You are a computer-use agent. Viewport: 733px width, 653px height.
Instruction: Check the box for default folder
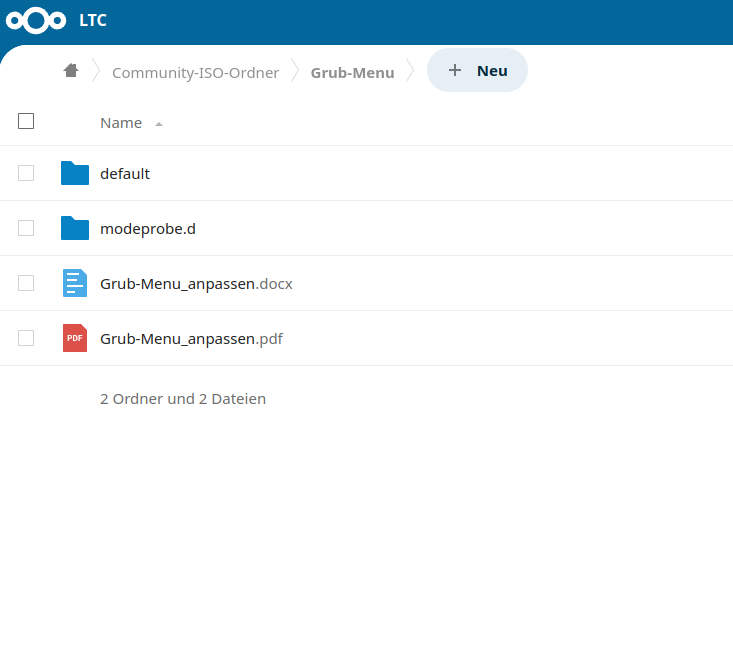pos(26,173)
